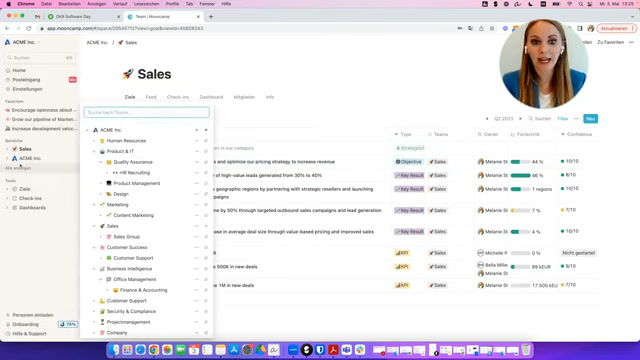Open Finder from the Dock

[x=114, y=350]
